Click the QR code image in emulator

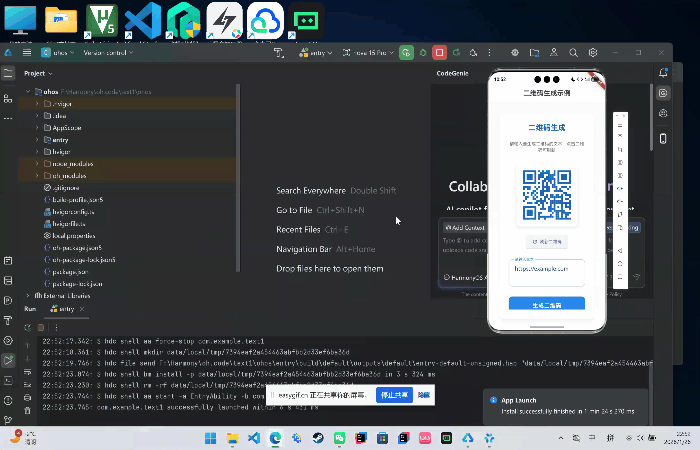click(x=546, y=195)
